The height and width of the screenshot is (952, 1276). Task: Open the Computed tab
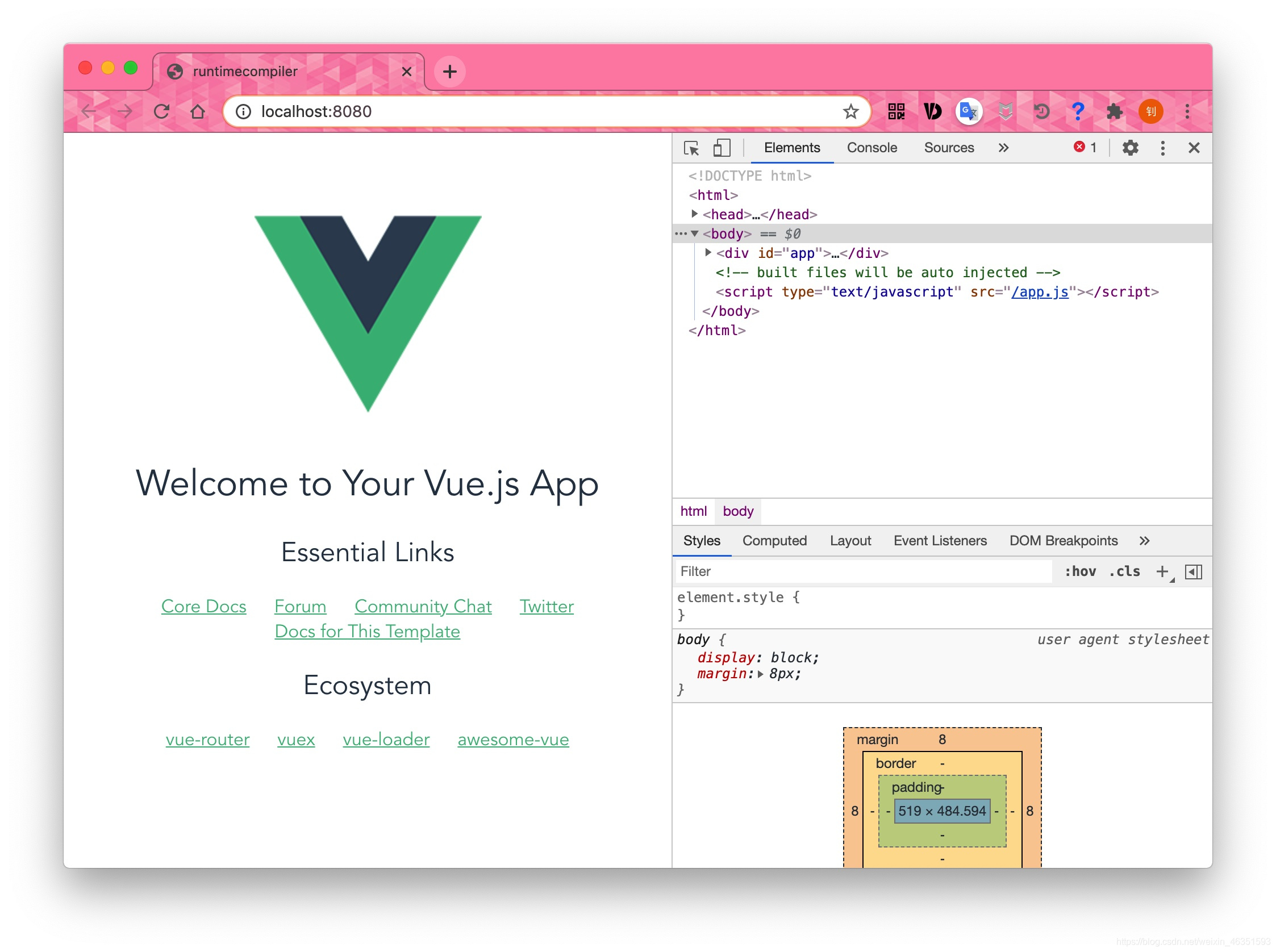click(774, 541)
